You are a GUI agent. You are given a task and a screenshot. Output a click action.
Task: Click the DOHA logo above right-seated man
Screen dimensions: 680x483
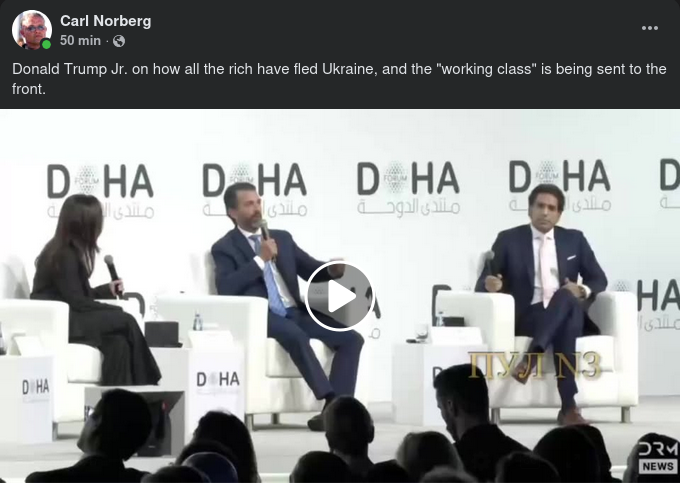560,185
